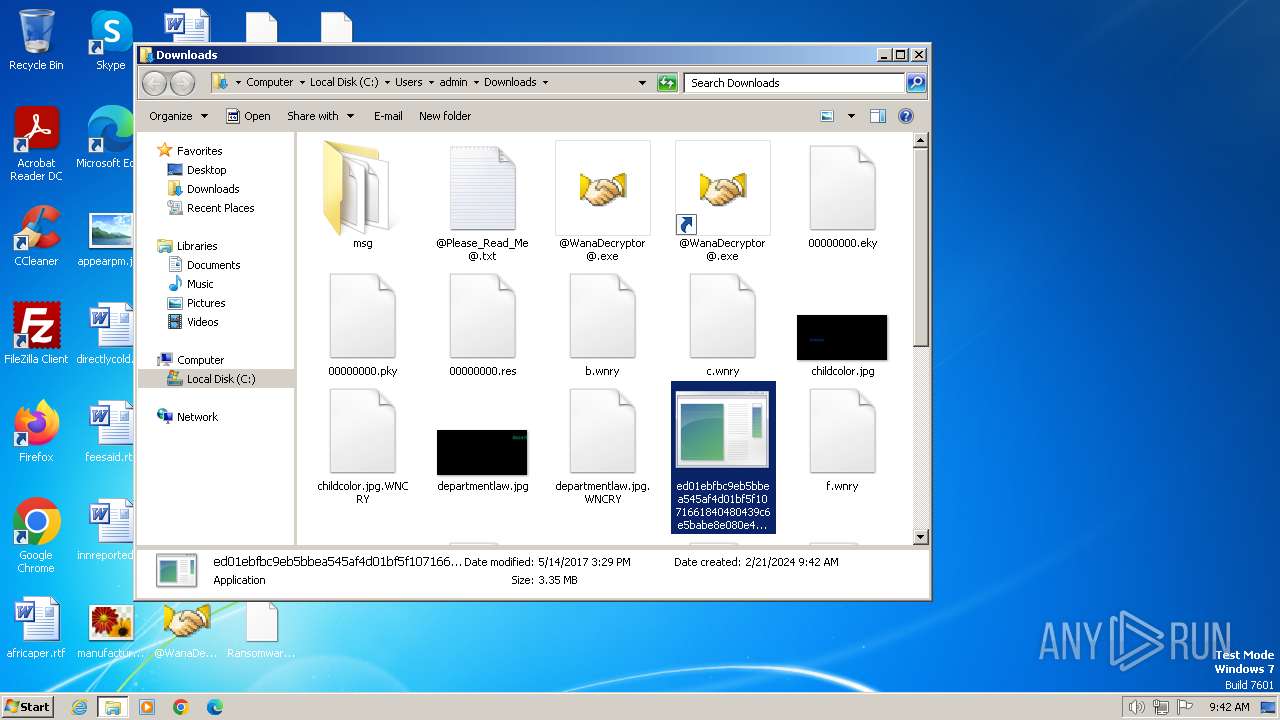Click the file list scroll up arrow

(921, 141)
